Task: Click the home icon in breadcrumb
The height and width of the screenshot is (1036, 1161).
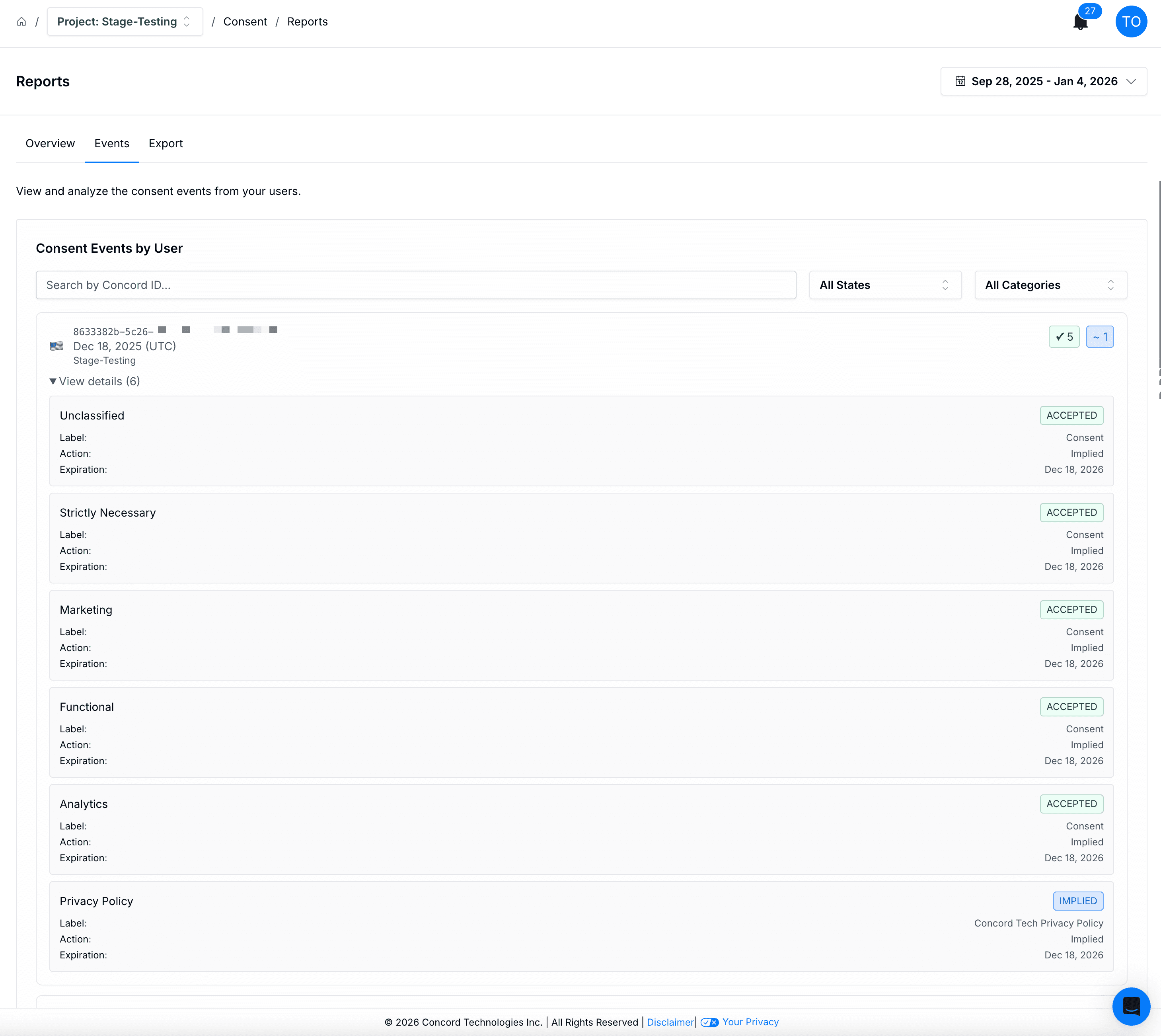Action: click(x=21, y=21)
